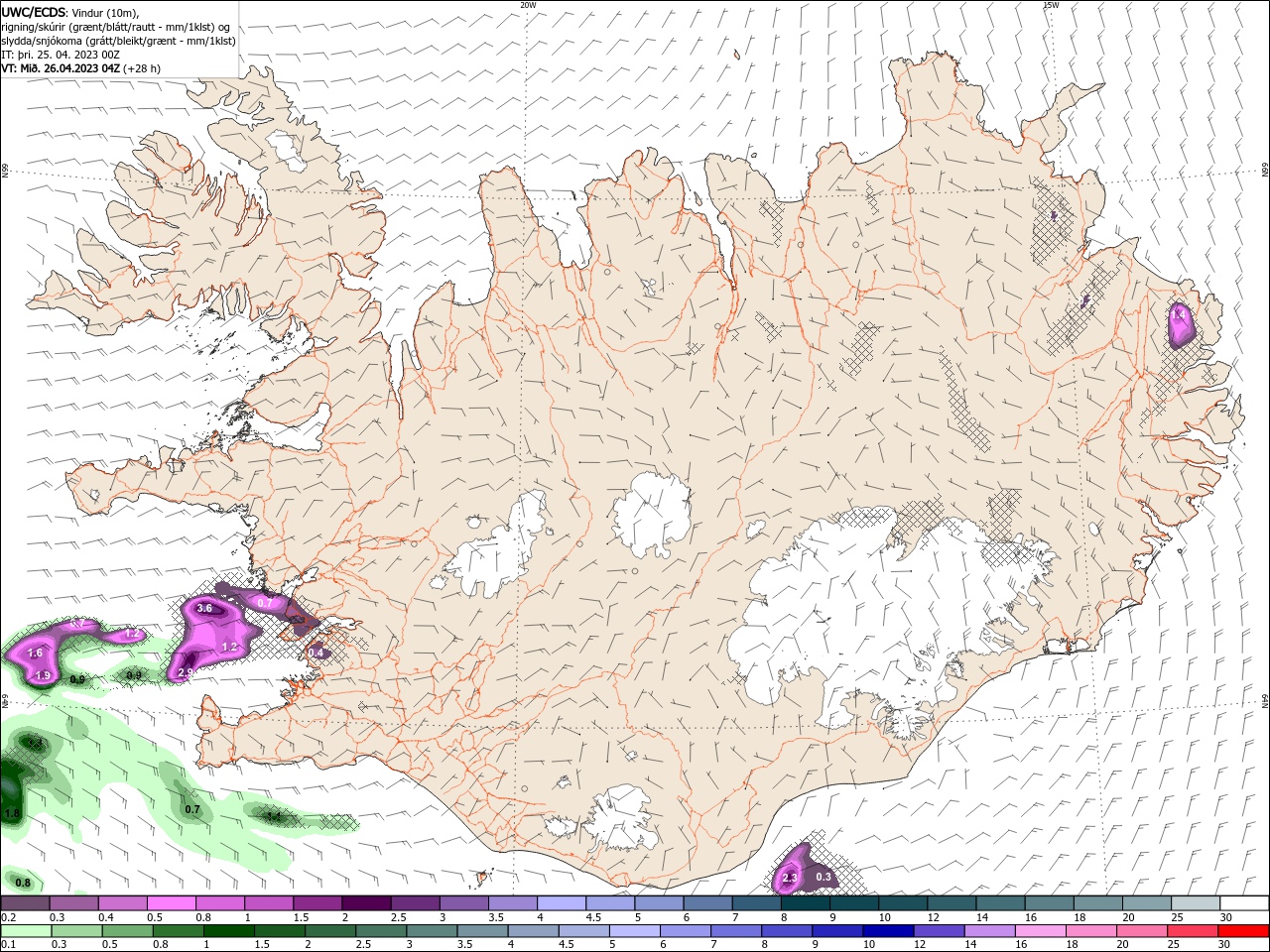This screenshot has width=1270, height=952.
Task: Click the 0.8 rain value in the bottom-left map corner
Action: coord(23,883)
